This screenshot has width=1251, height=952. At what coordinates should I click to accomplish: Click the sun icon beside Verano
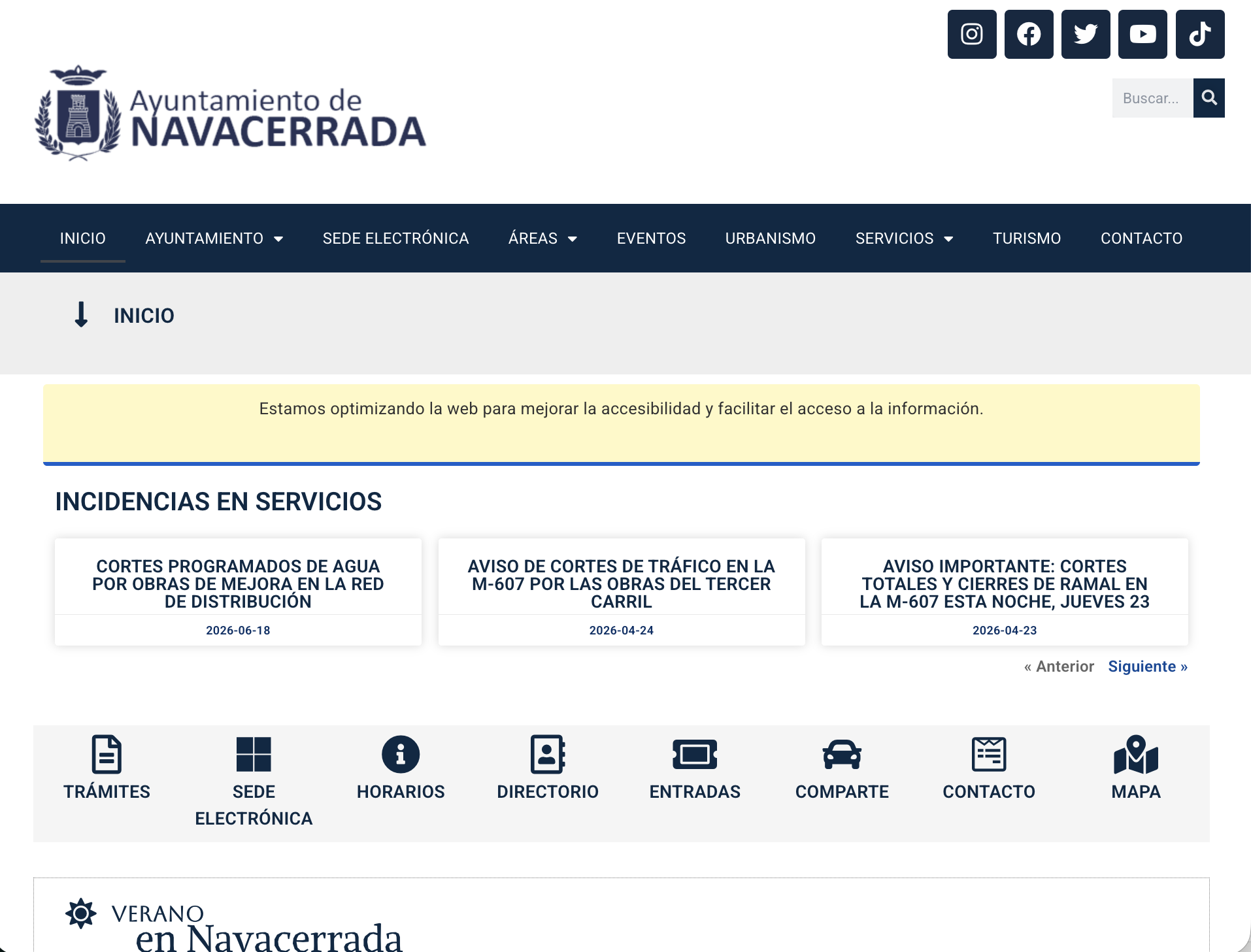(81, 913)
